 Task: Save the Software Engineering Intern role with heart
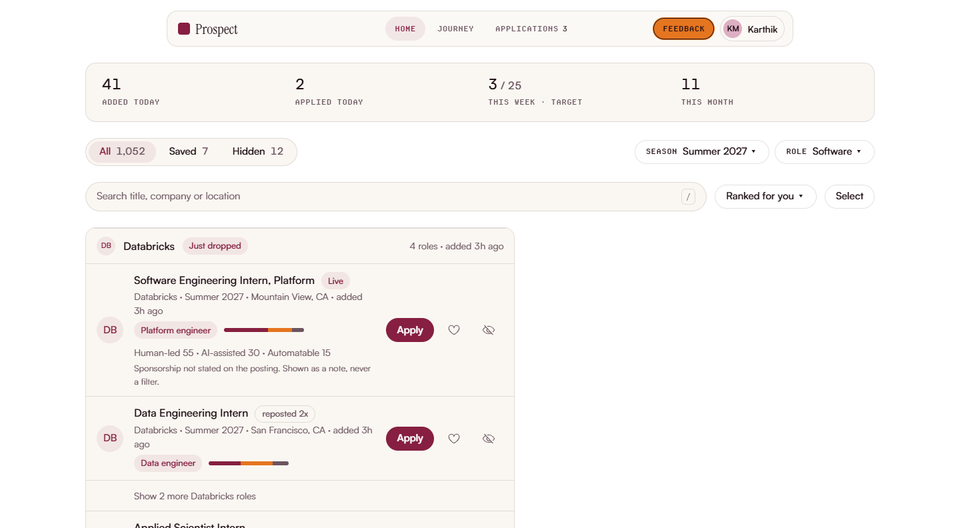(x=454, y=330)
